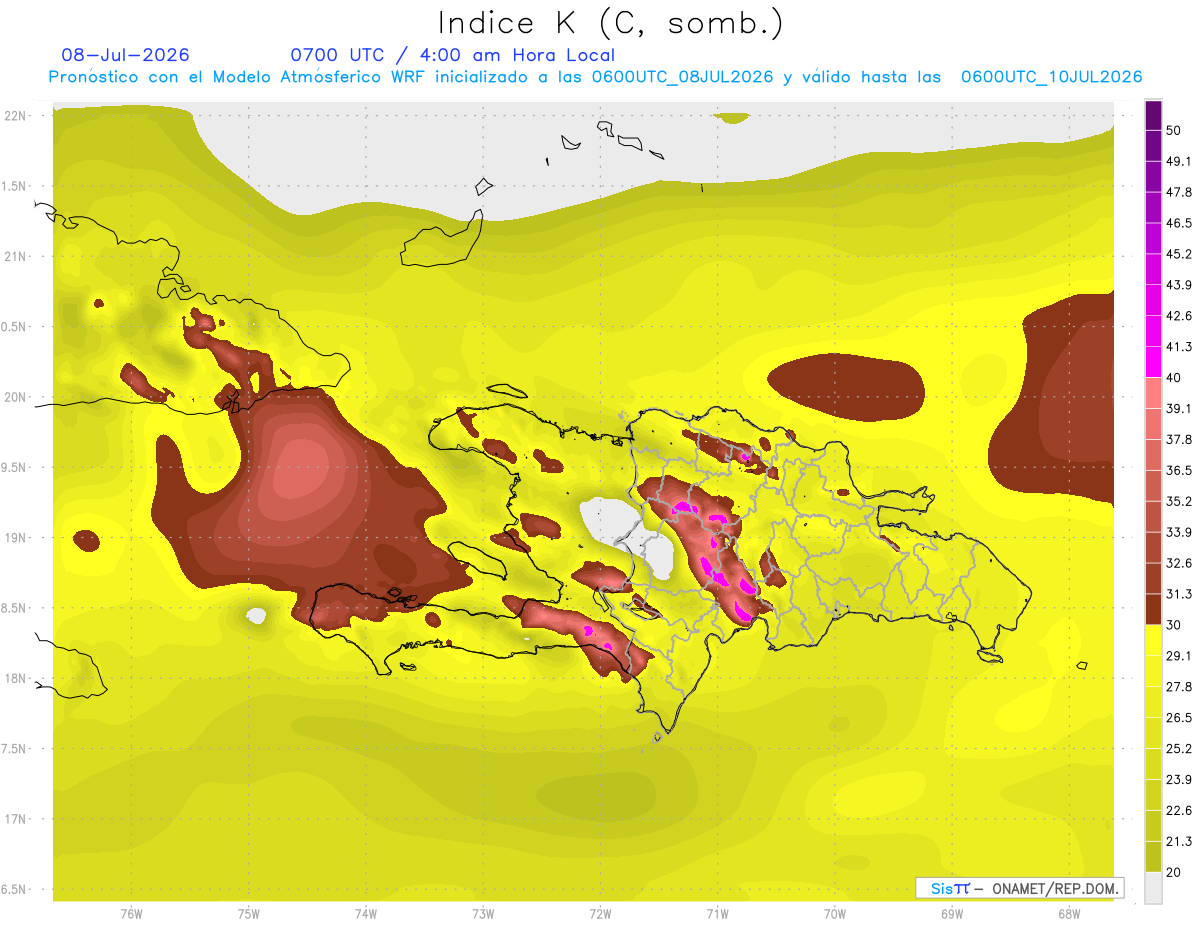Click the colorbar value '32.6'
This screenshot has width=1200, height=927.
[x=1179, y=563]
